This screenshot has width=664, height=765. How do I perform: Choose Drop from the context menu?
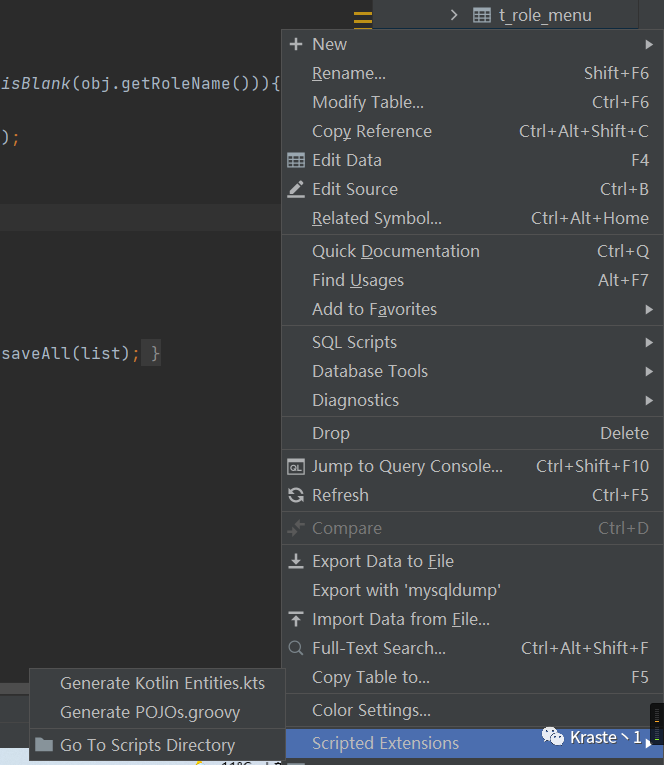pos(331,433)
